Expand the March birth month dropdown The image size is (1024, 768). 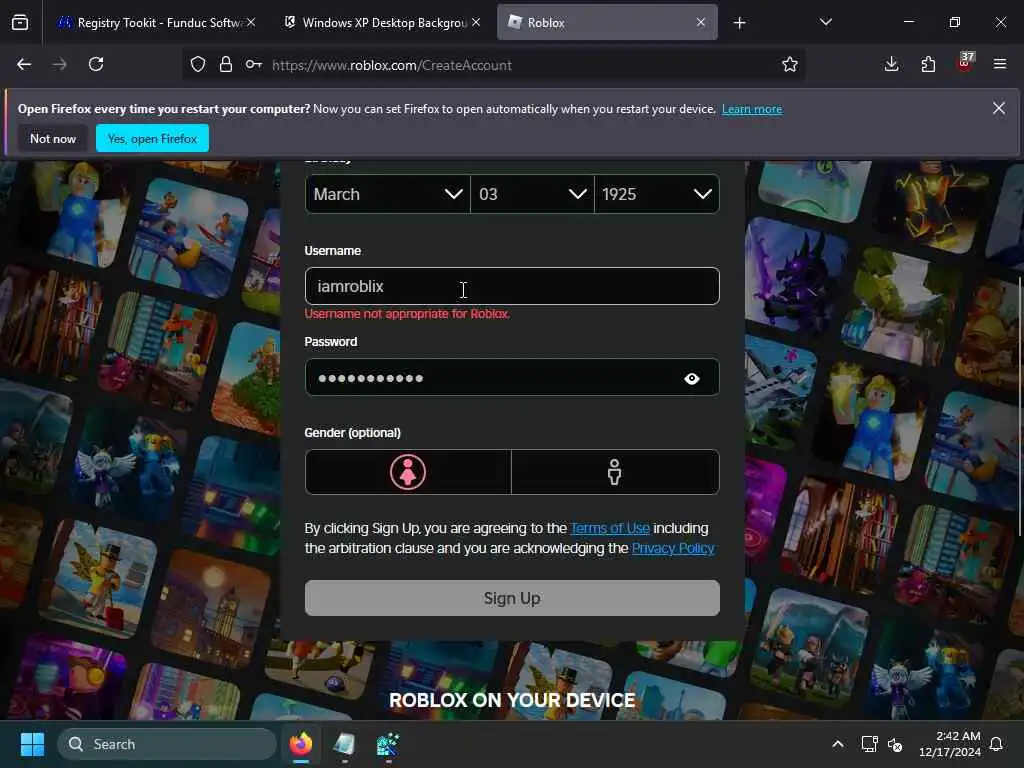tap(387, 195)
